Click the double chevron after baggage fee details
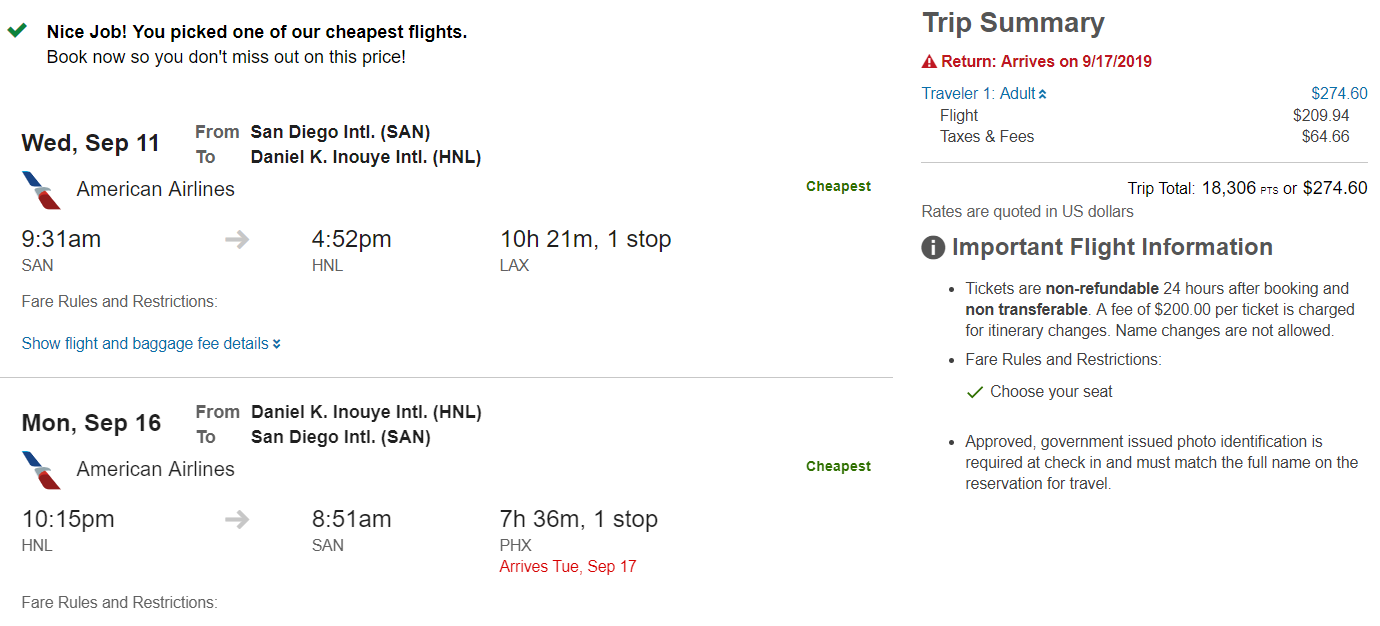The image size is (1380, 626). coord(277,345)
